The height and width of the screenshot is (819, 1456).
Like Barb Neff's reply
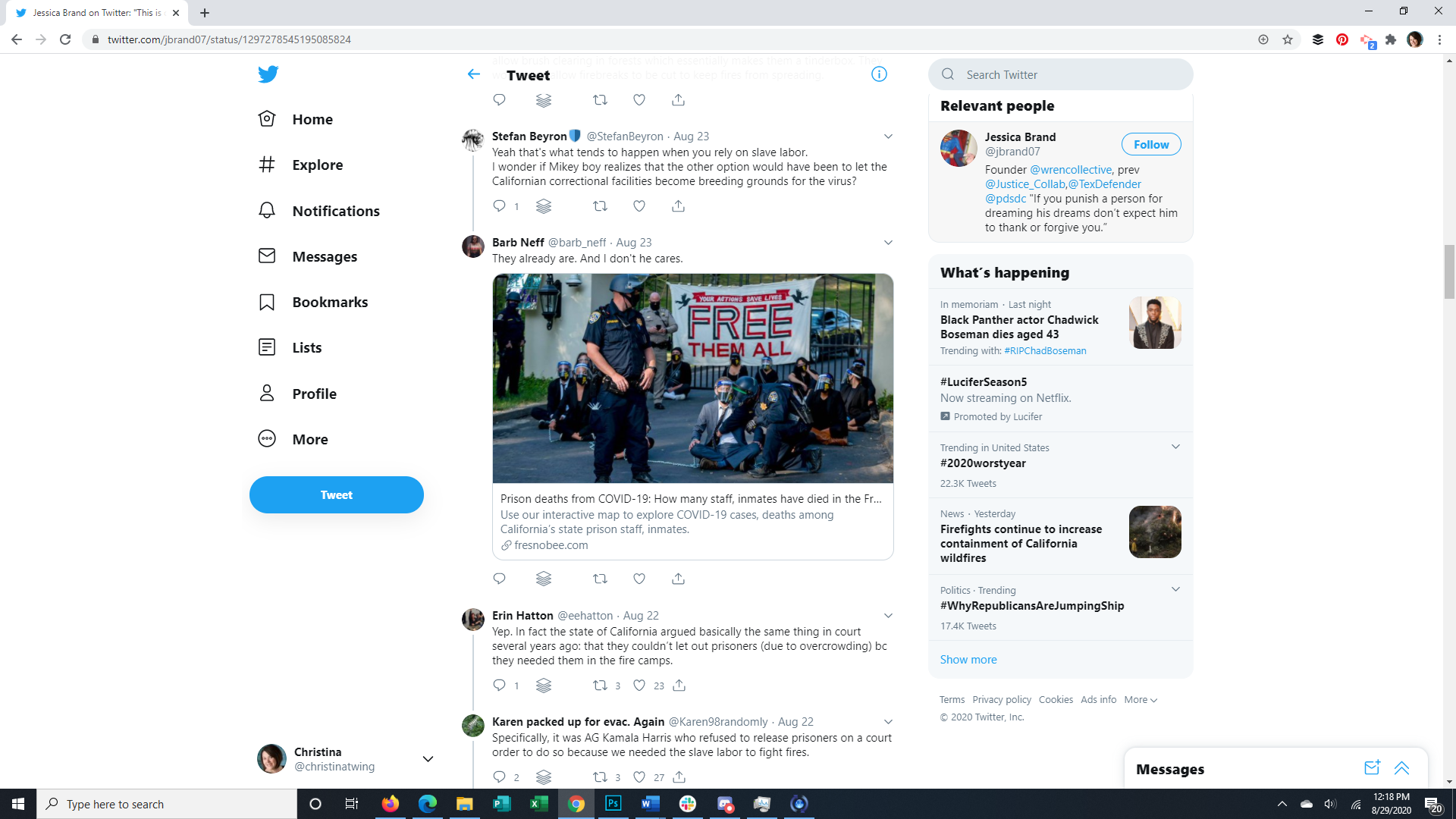tap(639, 579)
